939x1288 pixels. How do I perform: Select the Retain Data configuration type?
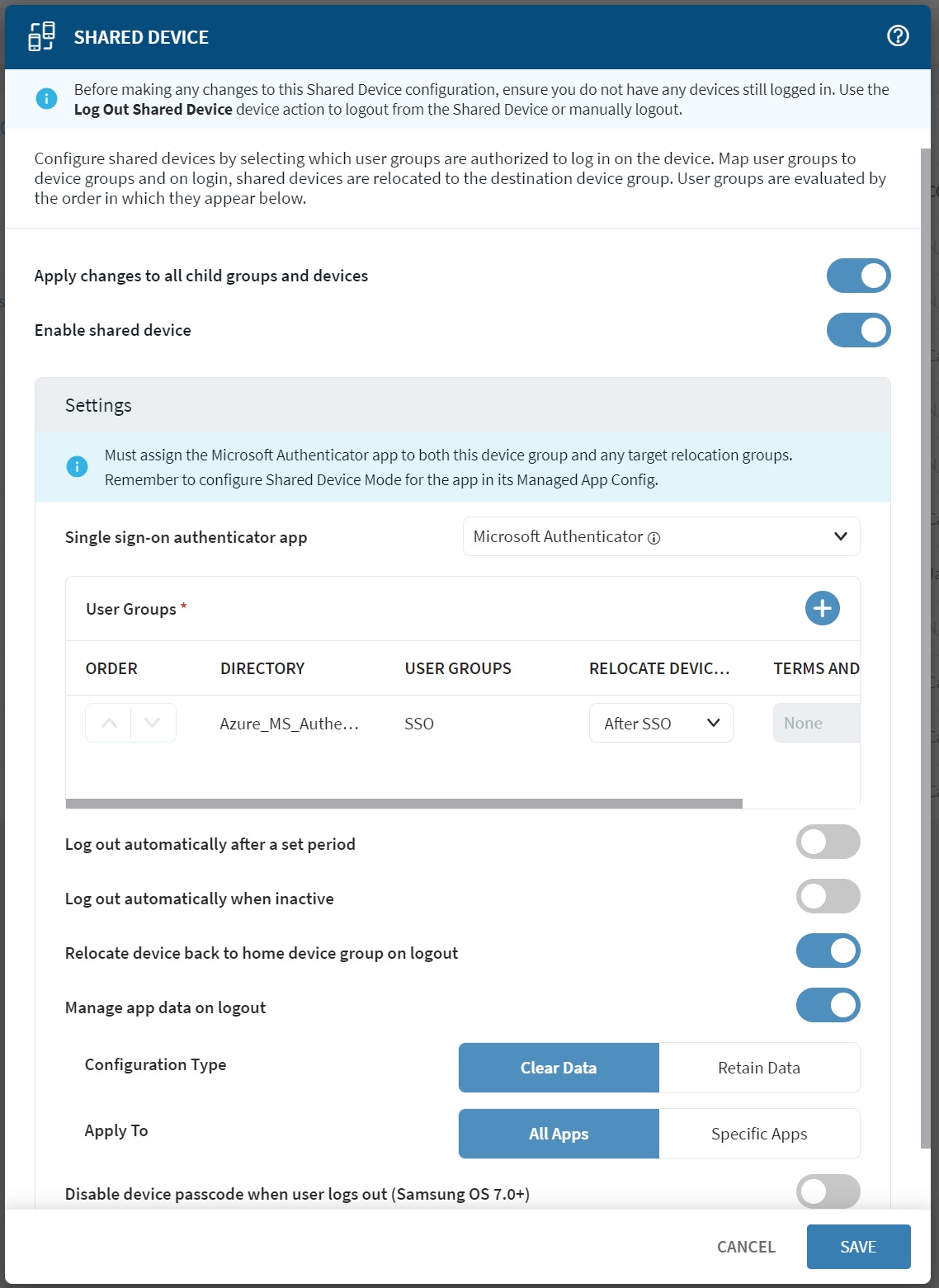click(759, 1068)
